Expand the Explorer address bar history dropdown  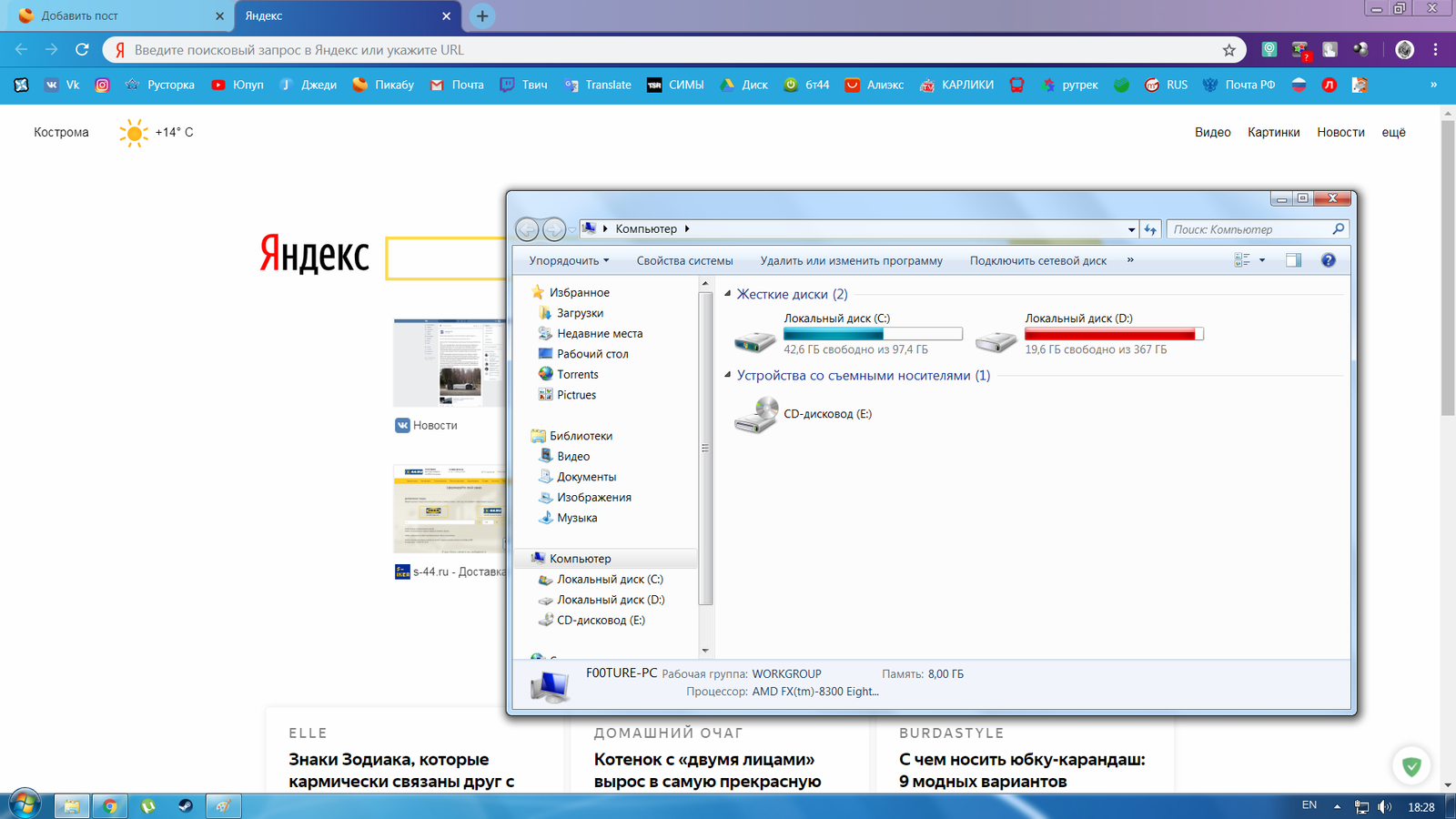coord(1131,229)
